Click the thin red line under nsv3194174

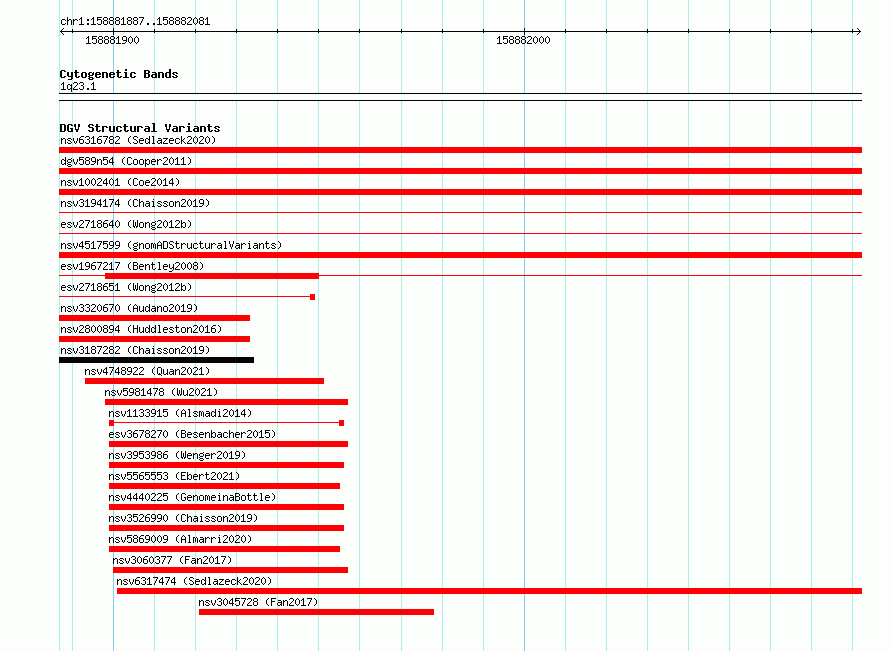point(460,213)
